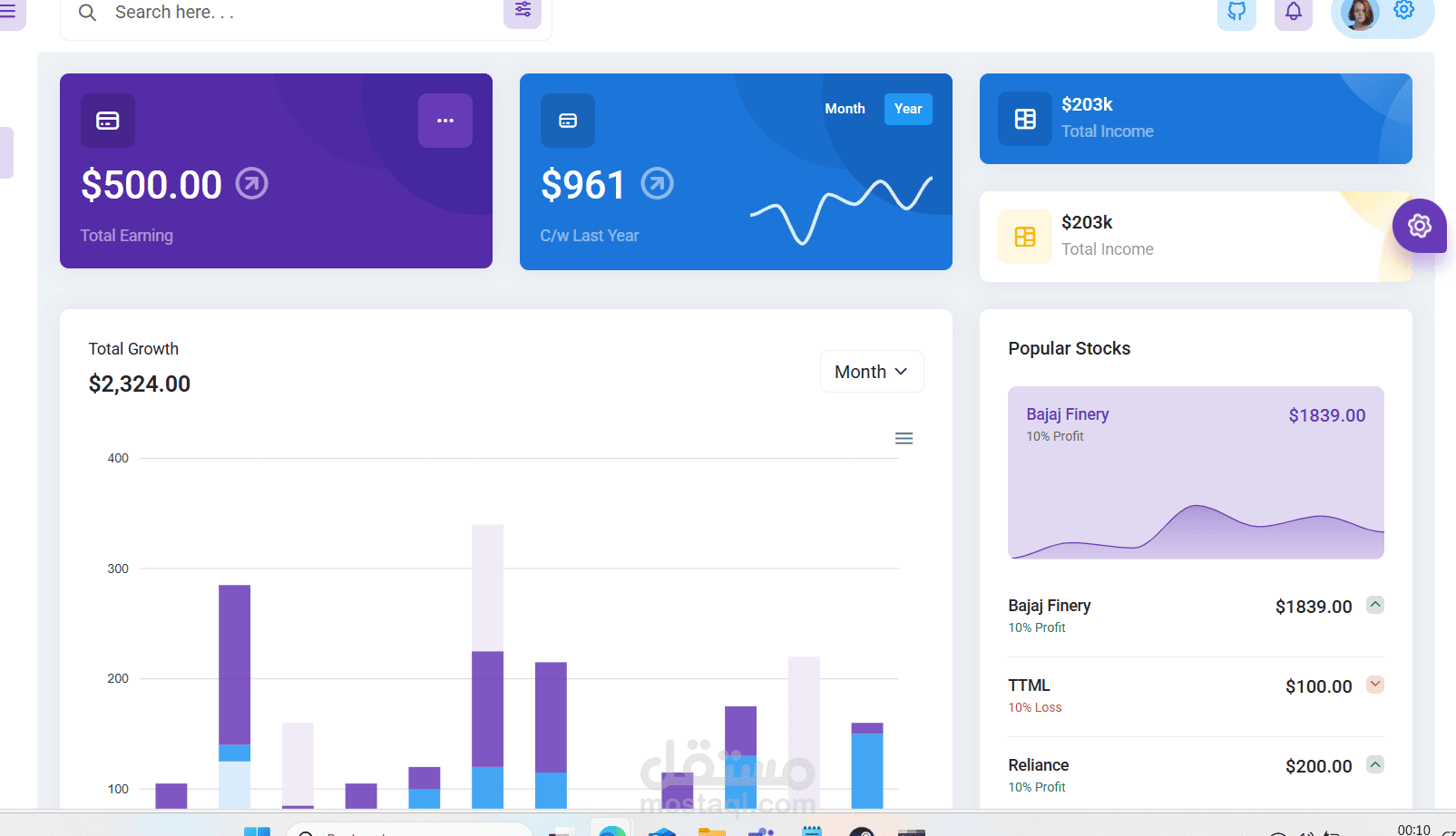Open the search filter sliders icon
This screenshot has width=1456, height=836.
(523, 11)
